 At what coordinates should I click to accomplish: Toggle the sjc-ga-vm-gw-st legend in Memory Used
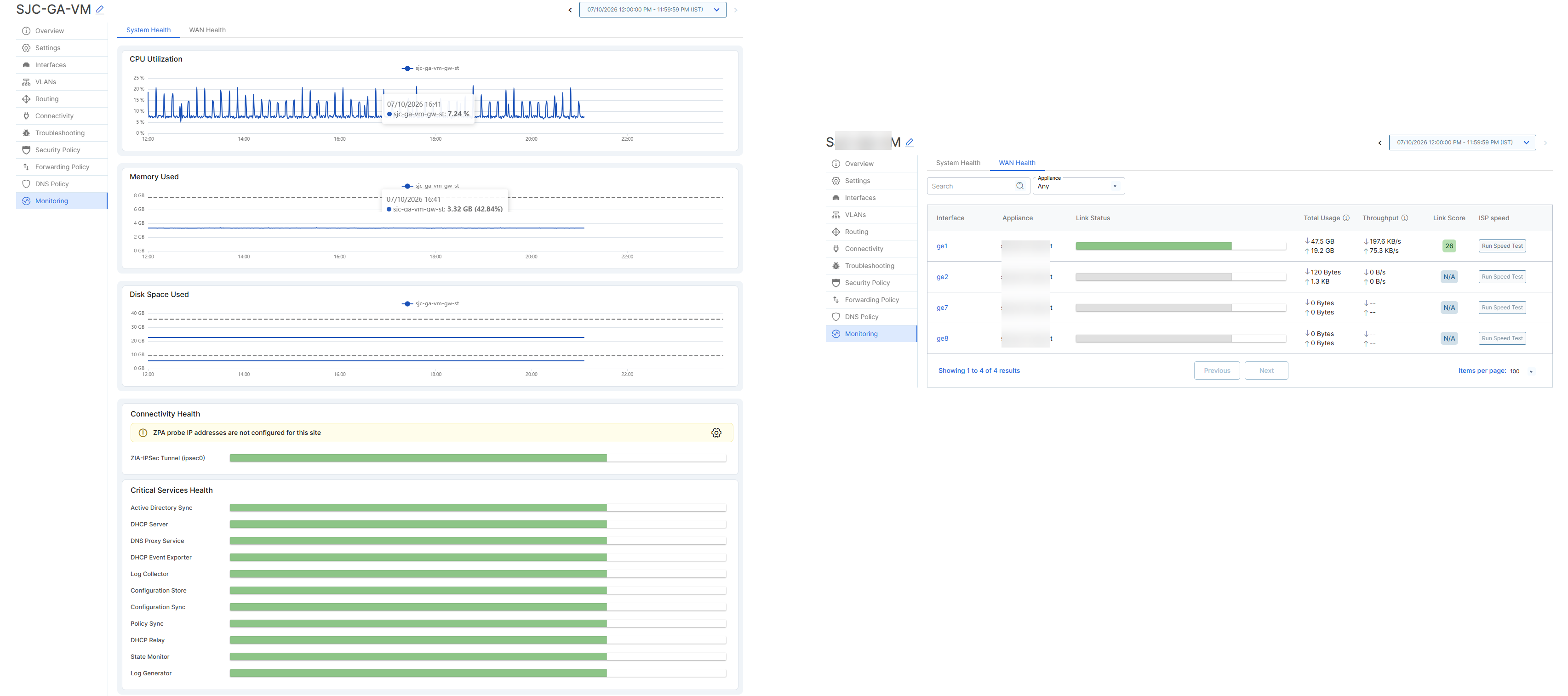coord(430,186)
